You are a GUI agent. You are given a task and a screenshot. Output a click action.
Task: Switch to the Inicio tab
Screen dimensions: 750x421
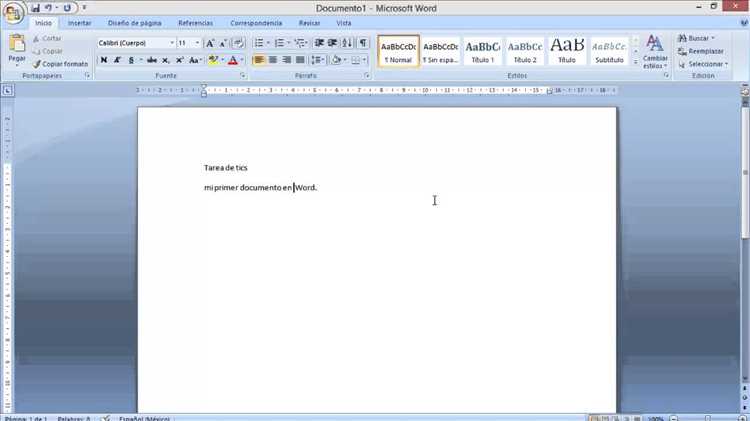tap(43, 23)
